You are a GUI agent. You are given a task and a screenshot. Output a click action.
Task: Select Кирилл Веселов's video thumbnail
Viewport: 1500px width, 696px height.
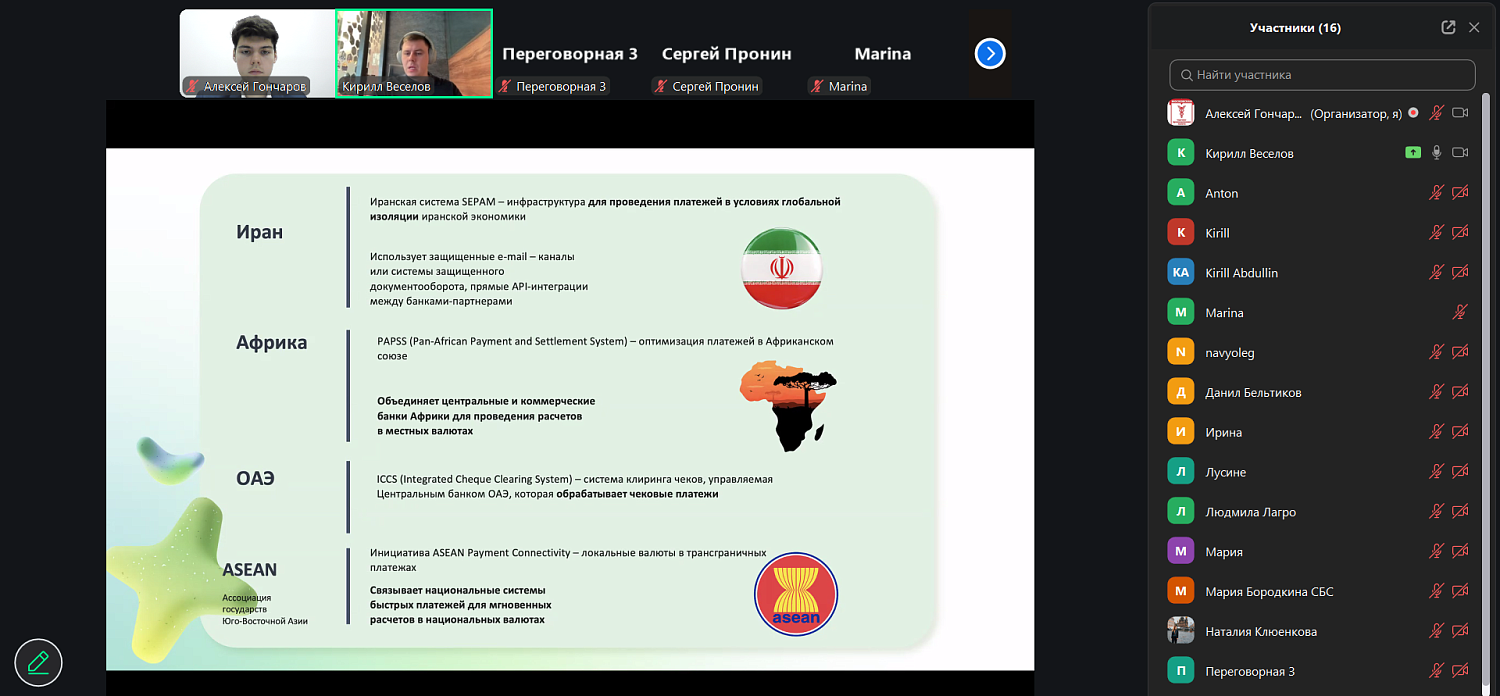click(414, 54)
